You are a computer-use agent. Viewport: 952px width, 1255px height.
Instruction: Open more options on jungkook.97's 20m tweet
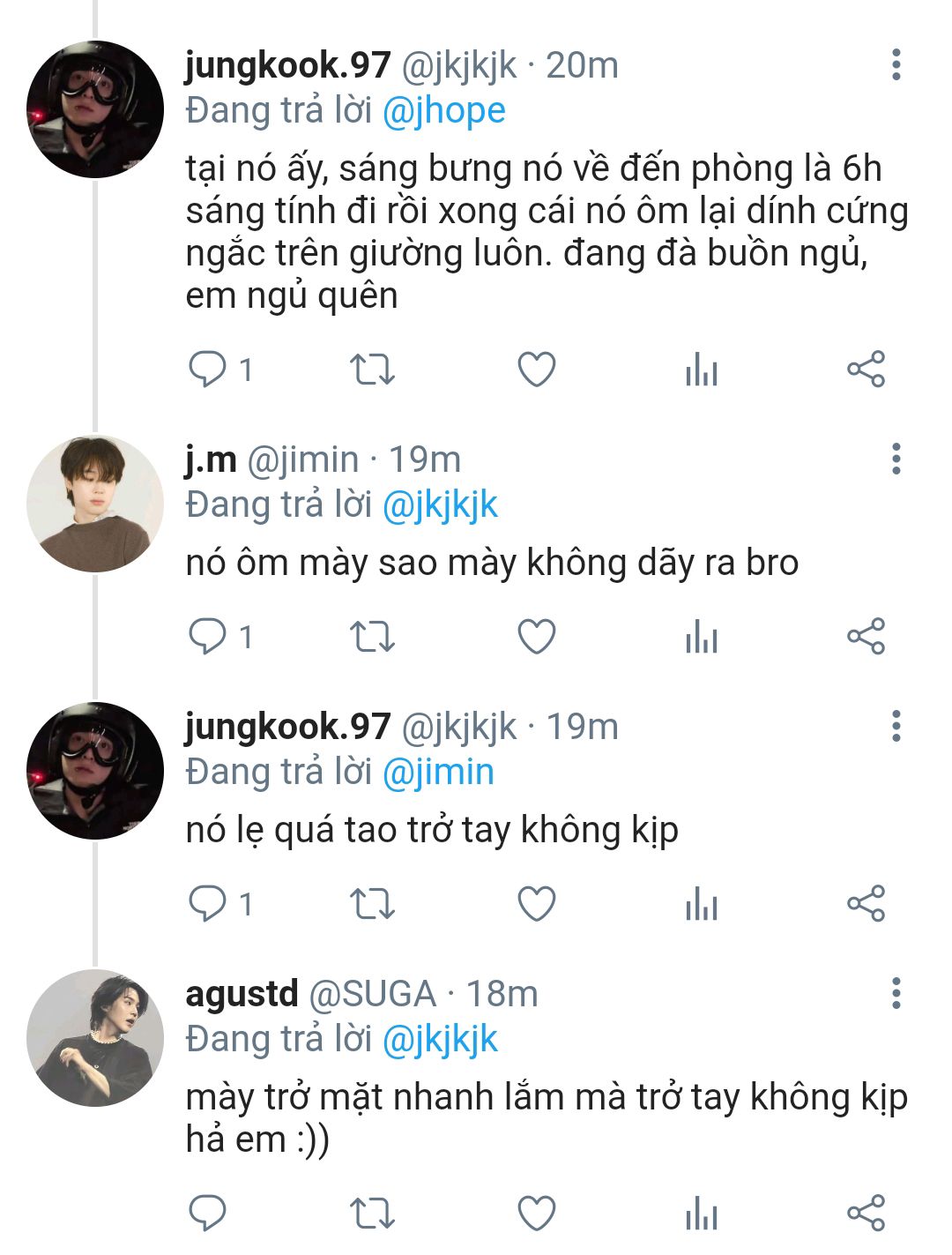(x=896, y=65)
